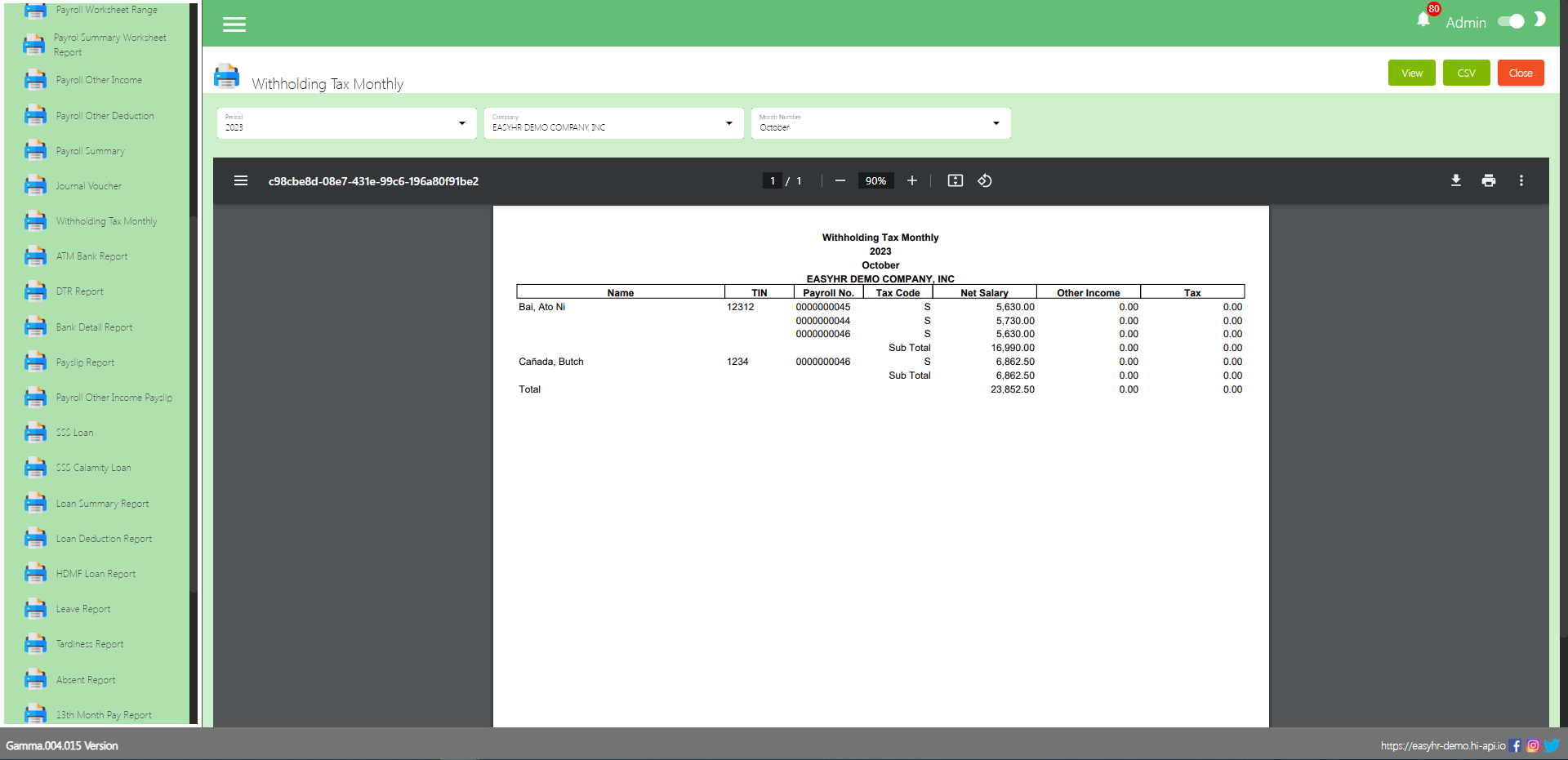The height and width of the screenshot is (760, 1568).
Task: Open the Twitter icon in footer
Action: [x=1552, y=745]
